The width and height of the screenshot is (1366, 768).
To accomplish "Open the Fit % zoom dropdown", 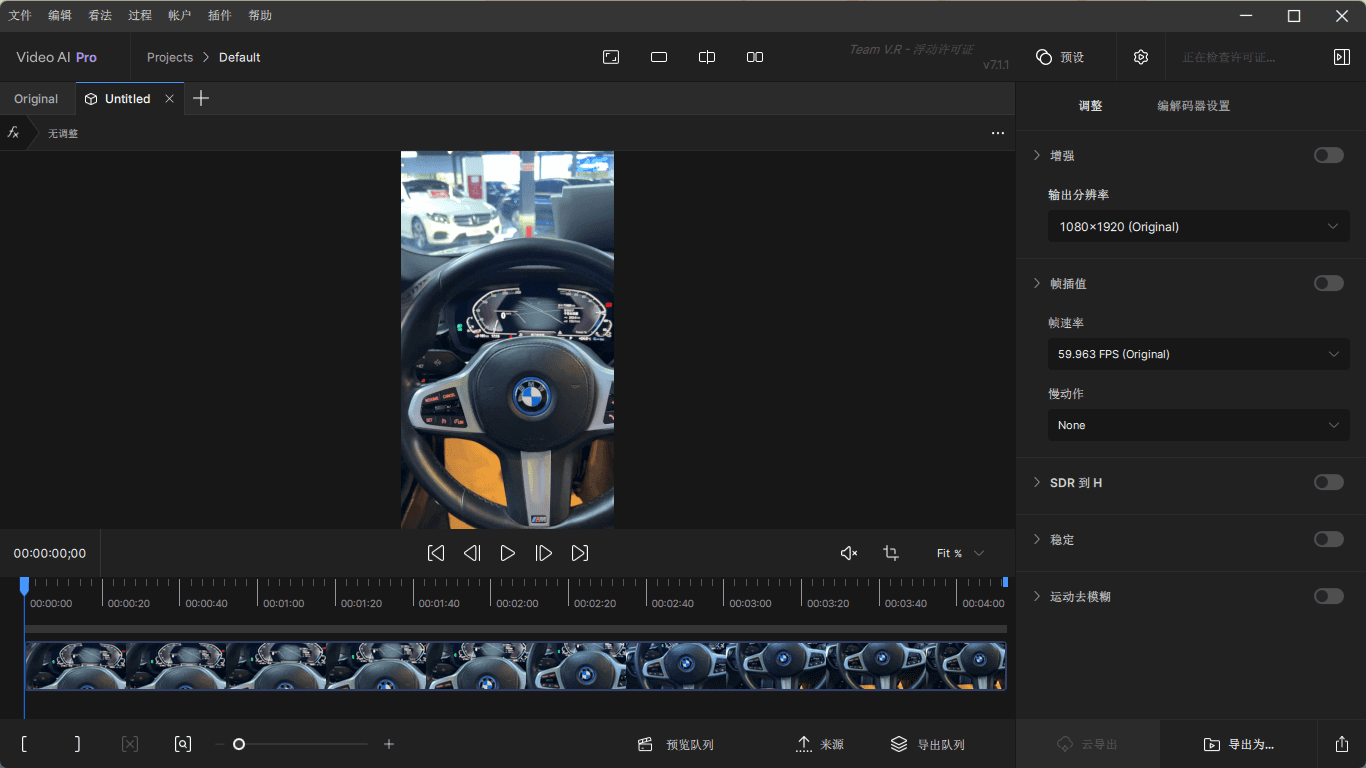I will [958, 552].
